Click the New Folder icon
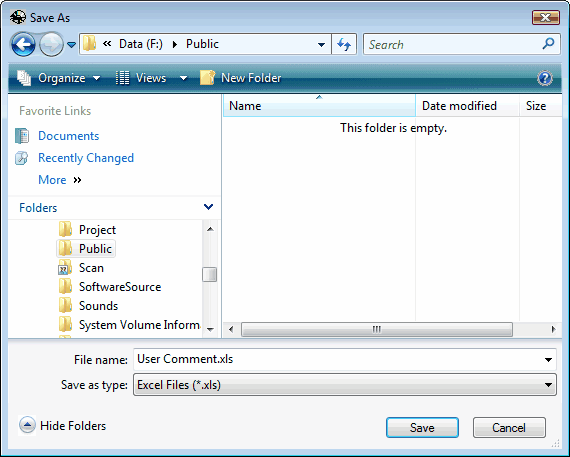 [x=207, y=78]
